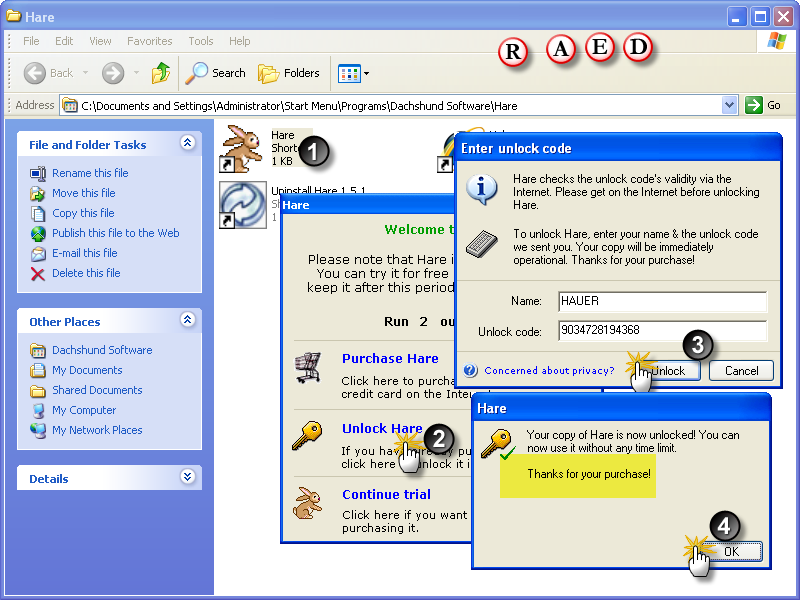Open the Uninstall Hare shortcut icon
800x600 pixels.
click(x=243, y=205)
